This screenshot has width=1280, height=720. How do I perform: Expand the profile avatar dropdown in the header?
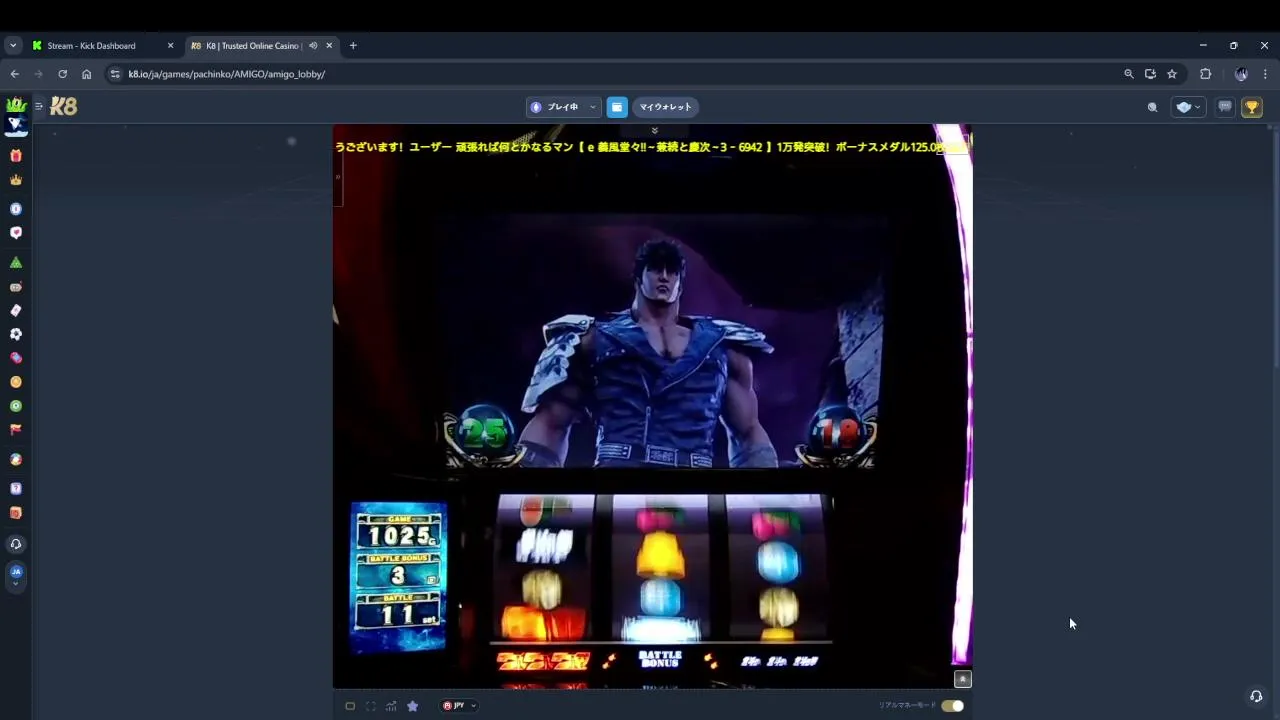pyautogui.click(x=1188, y=107)
